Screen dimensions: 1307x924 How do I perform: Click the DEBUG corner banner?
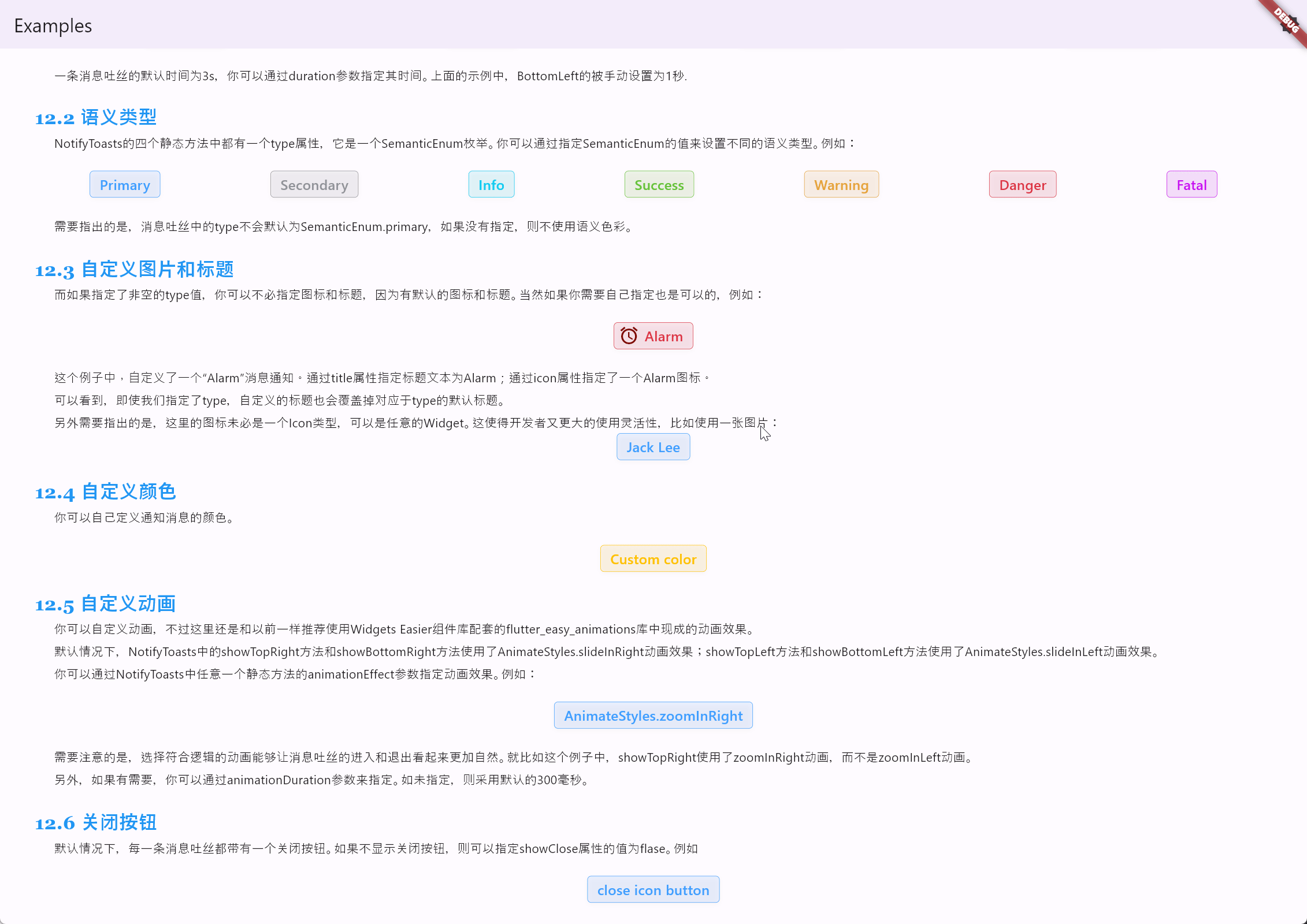pos(1287,21)
